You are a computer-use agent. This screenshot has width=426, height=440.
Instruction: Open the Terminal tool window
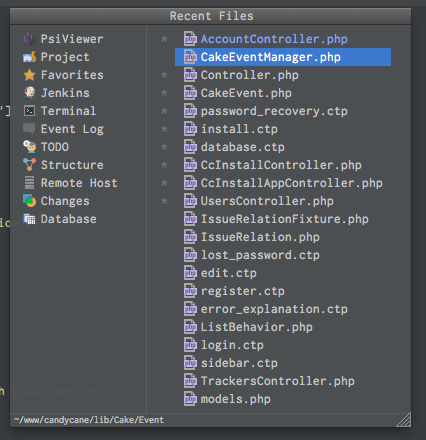(x=68, y=111)
